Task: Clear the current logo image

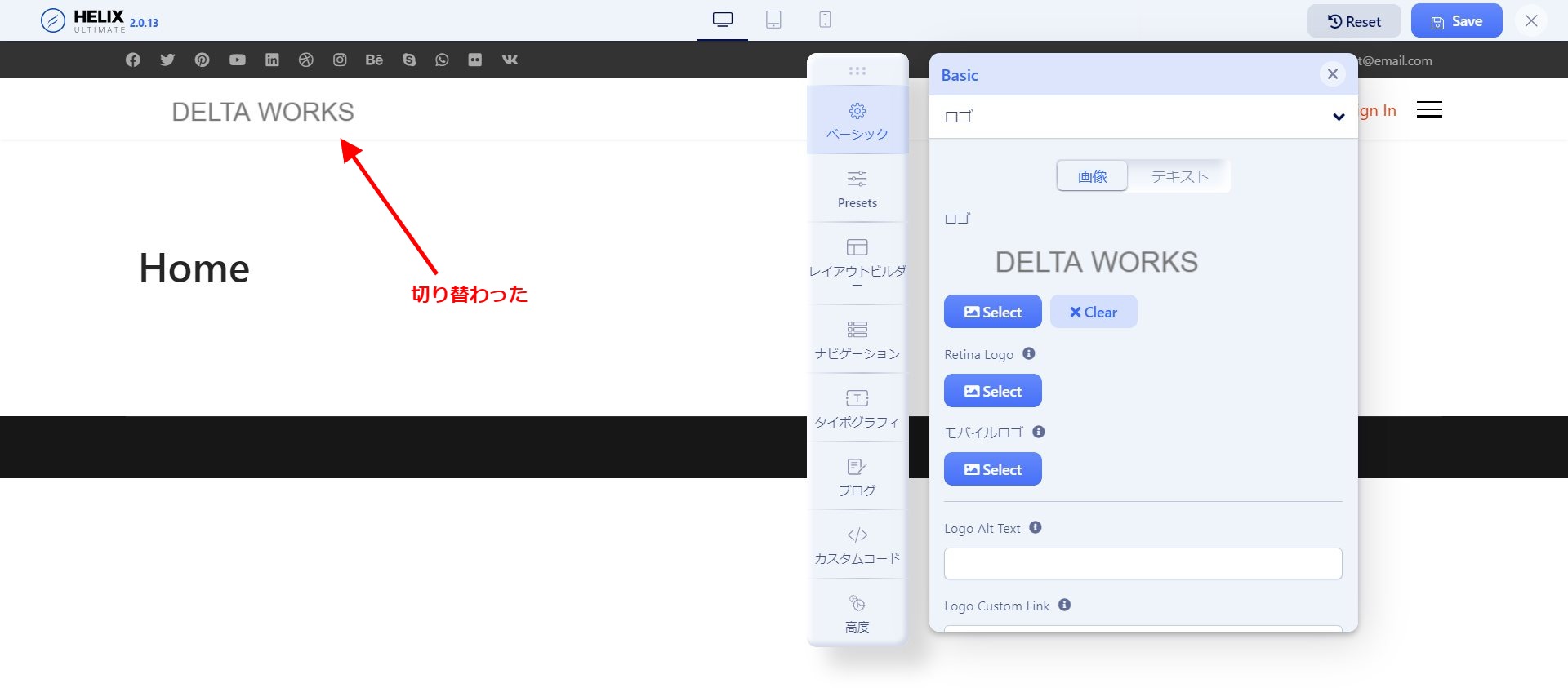Action: (x=1093, y=312)
